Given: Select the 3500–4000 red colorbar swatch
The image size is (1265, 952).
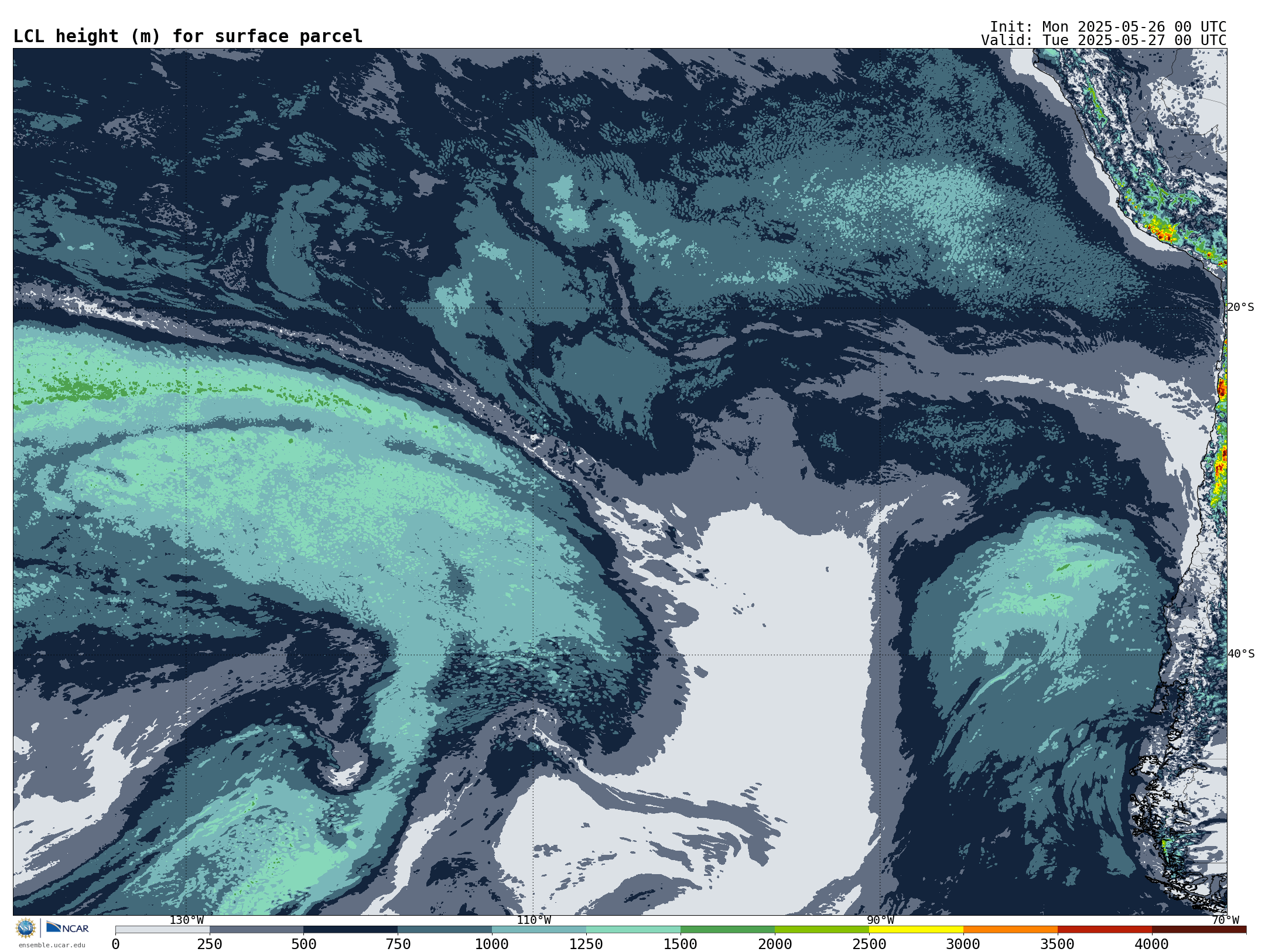Looking at the screenshot, I should click(x=1105, y=930).
